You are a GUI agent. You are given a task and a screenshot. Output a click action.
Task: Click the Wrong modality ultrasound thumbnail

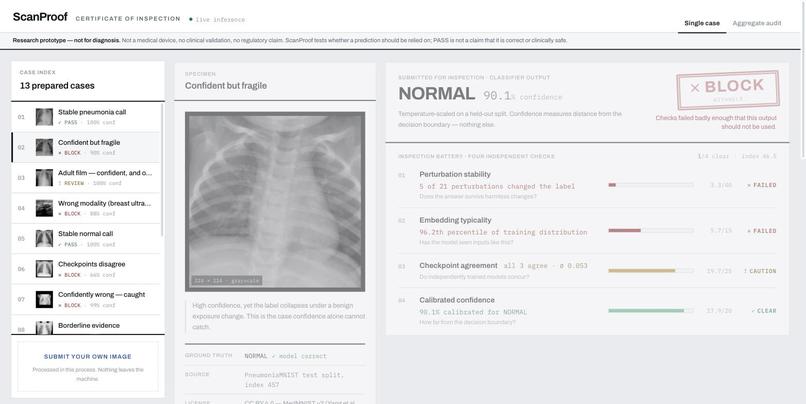click(x=44, y=208)
